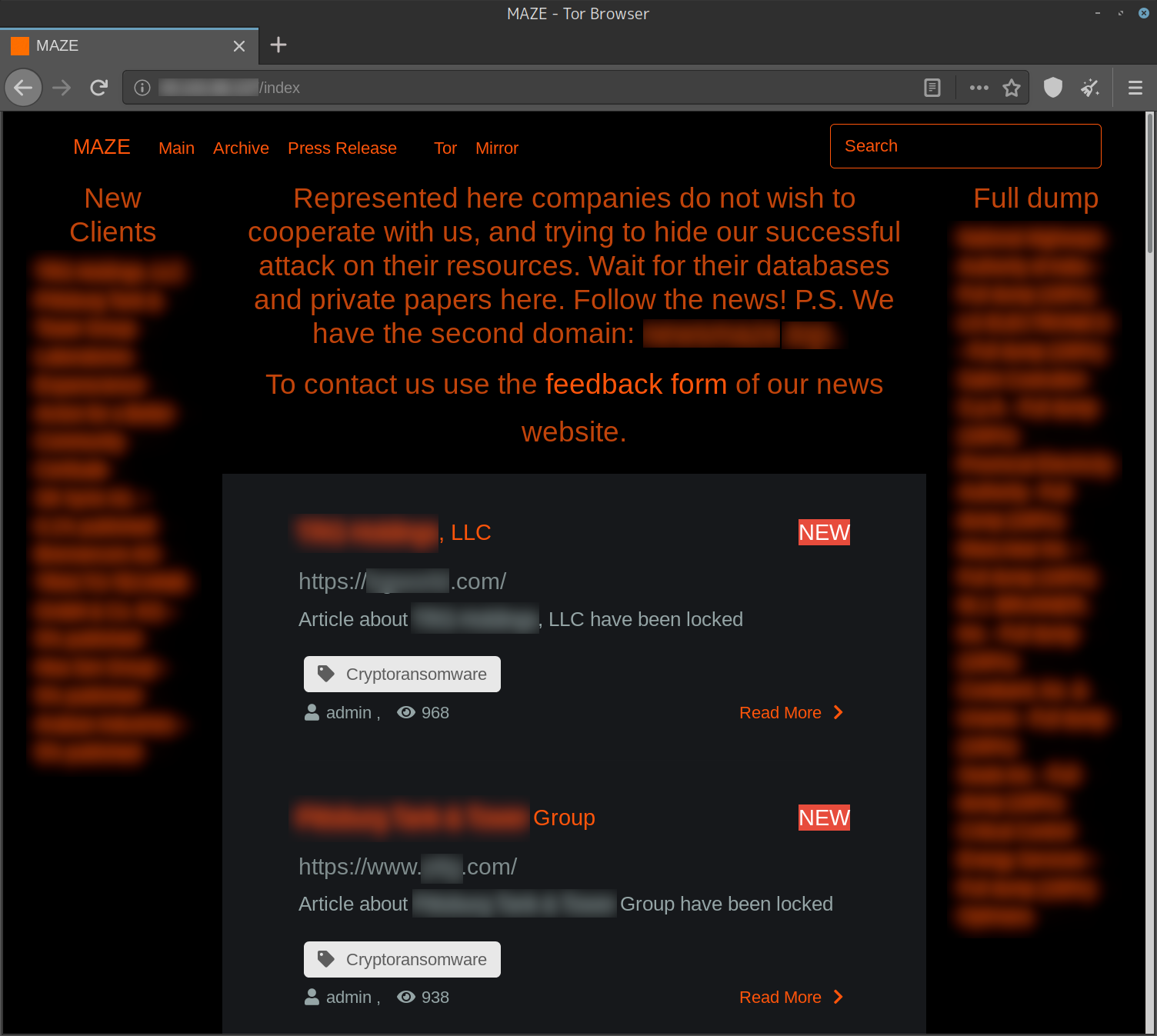The width and height of the screenshot is (1157, 1036).
Task: Click Read More on the Group article
Action: click(780, 998)
